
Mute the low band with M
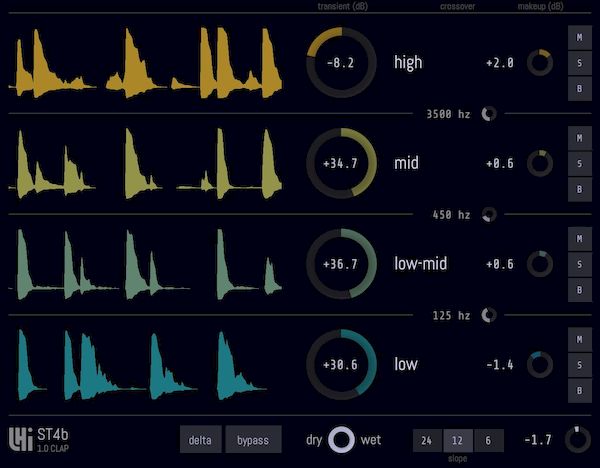(580, 339)
